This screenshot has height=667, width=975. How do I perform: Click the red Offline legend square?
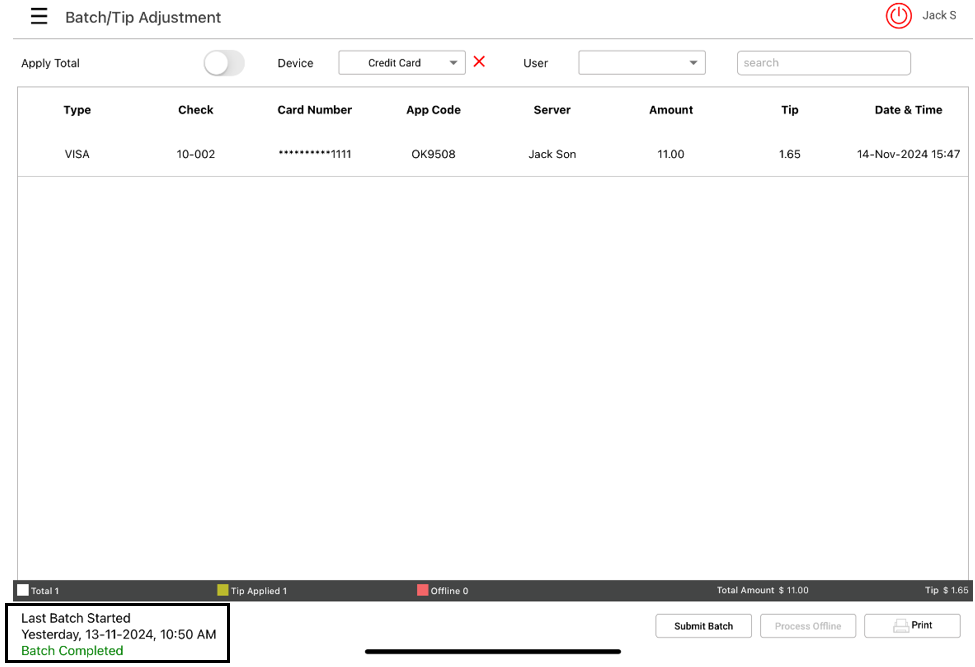[x=423, y=591]
